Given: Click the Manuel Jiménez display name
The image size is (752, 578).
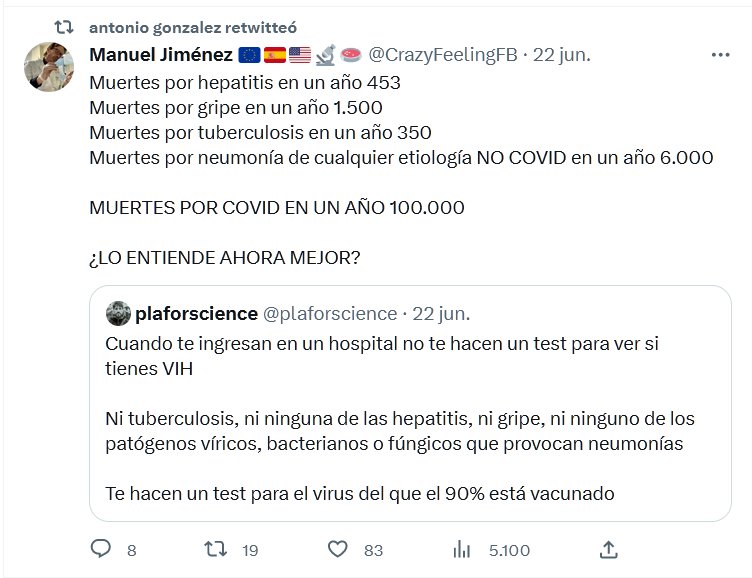Looking at the screenshot, I should [160, 55].
